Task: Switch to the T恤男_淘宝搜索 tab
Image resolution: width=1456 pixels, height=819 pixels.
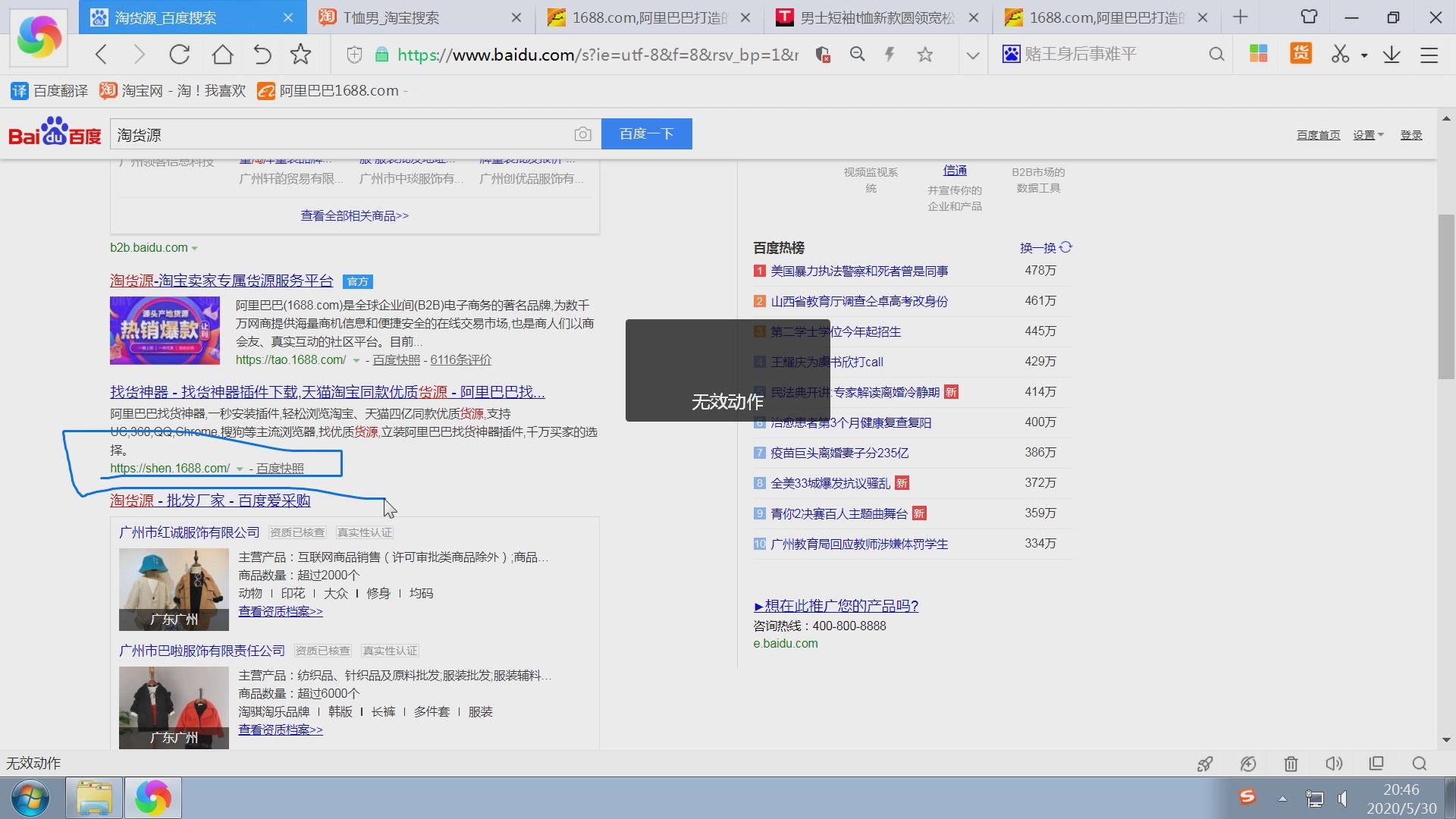Action: pyautogui.click(x=417, y=17)
